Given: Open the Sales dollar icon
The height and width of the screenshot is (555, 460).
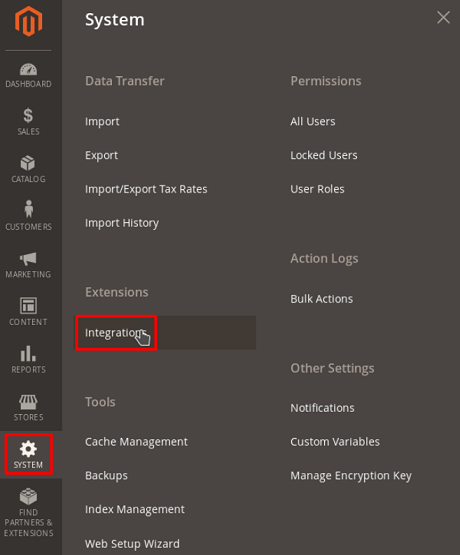Looking at the screenshot, I should [28, 115].
